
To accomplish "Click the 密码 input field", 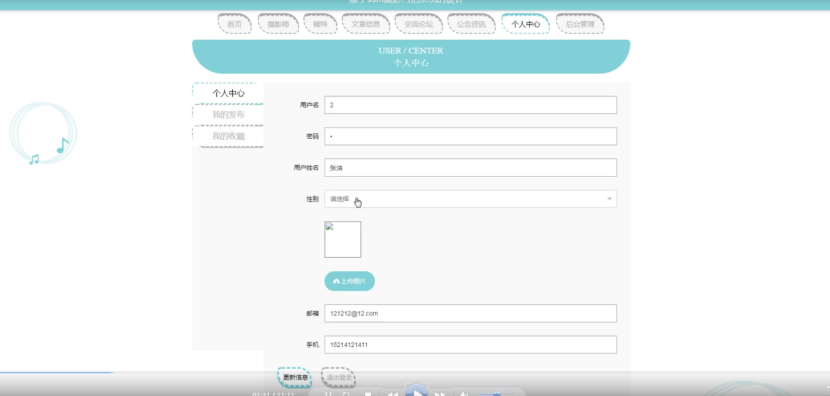I will (470, 136).
